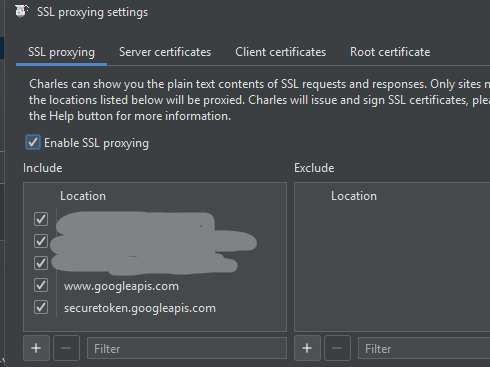Open the Root certificate tab
The image size is (490, 367).
click(x=390, y=52)
